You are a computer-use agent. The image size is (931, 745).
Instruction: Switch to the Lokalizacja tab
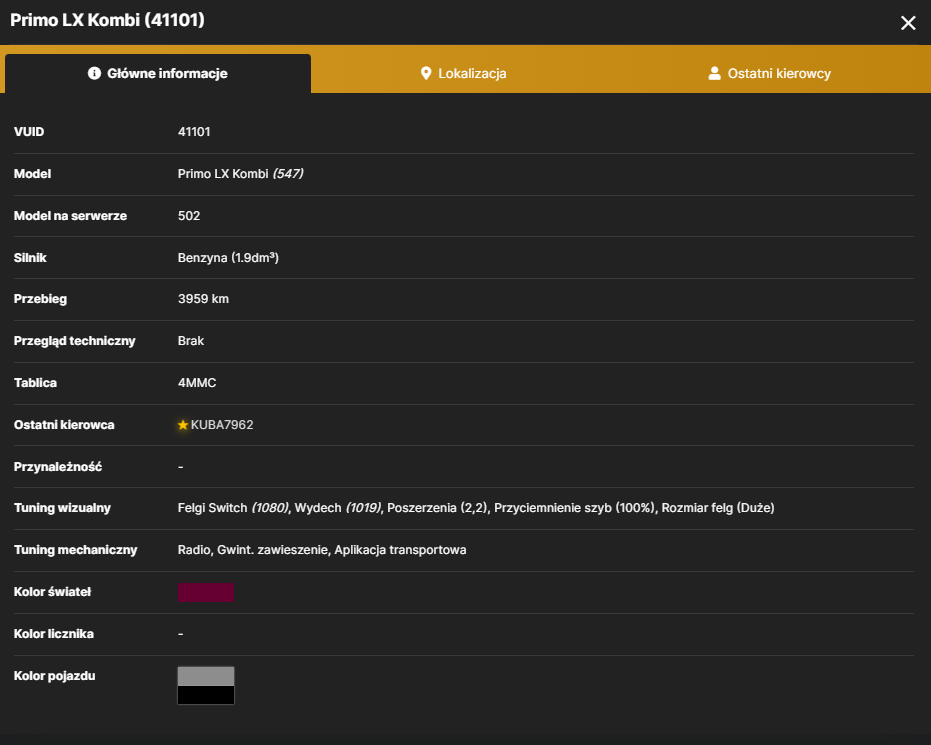(x=463, y=74)
